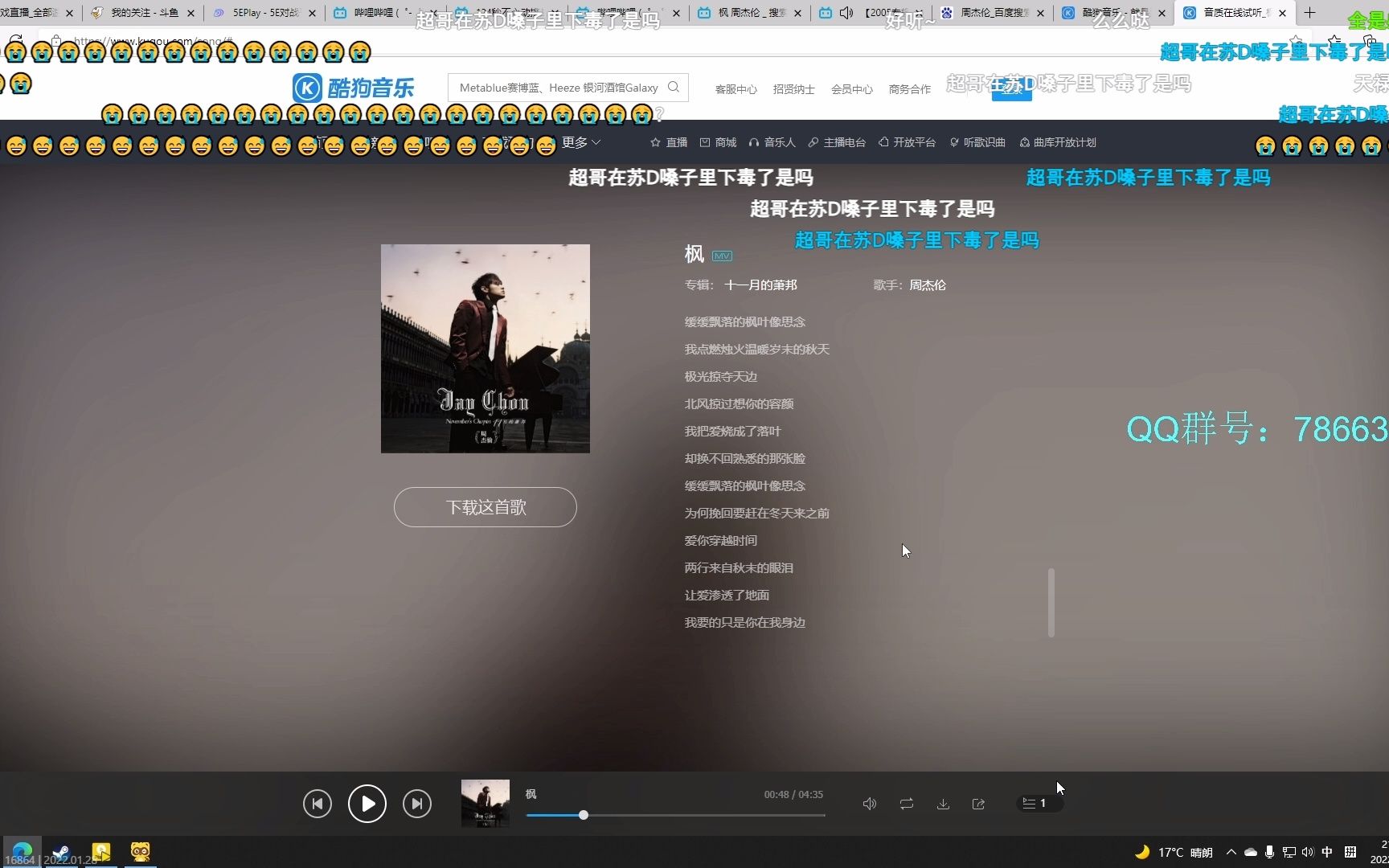
Task: Close the 音质在线试听 tab
Action: [x=1282, y=13]
